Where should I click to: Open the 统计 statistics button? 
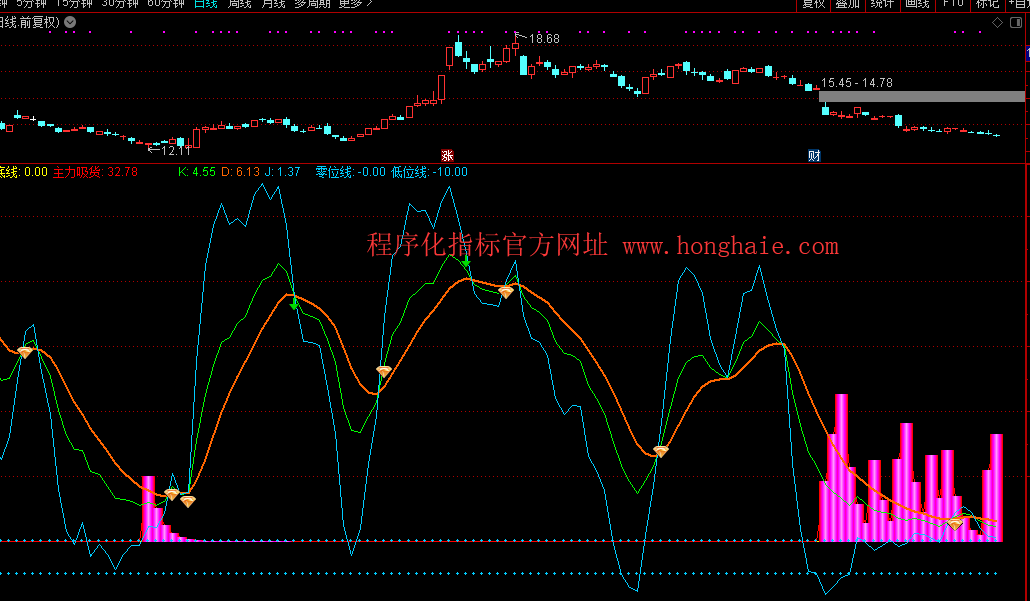[x=882, y=4]
